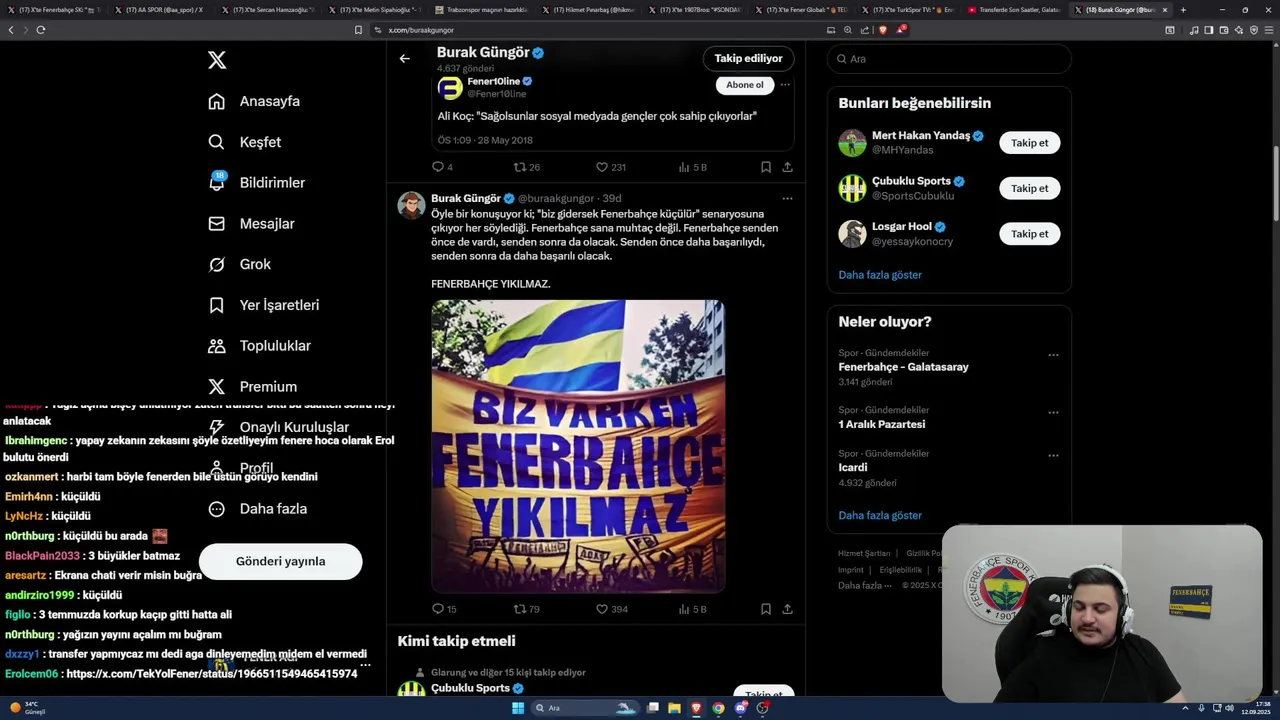Switch to the Transferde Son Saatler YouTube tab
This screenshot has width=1280, height=720.
click(1015, 10)
